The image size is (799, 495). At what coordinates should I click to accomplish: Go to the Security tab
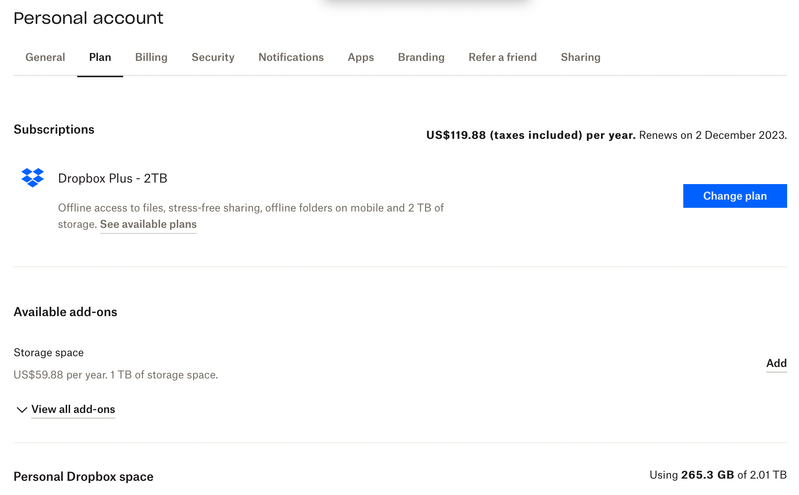coord(213,58)
